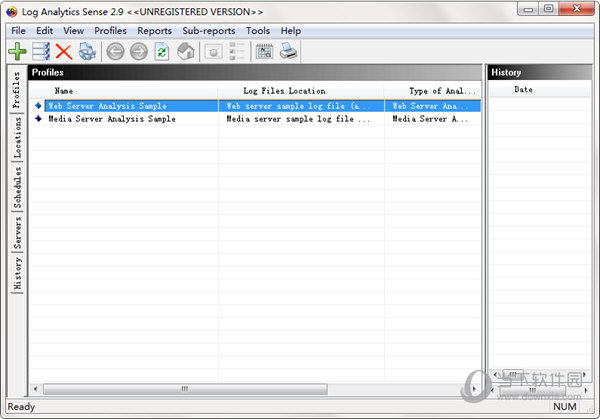
Task: Maximize the Log Analytics Sense window
Action: click(549, 9)
